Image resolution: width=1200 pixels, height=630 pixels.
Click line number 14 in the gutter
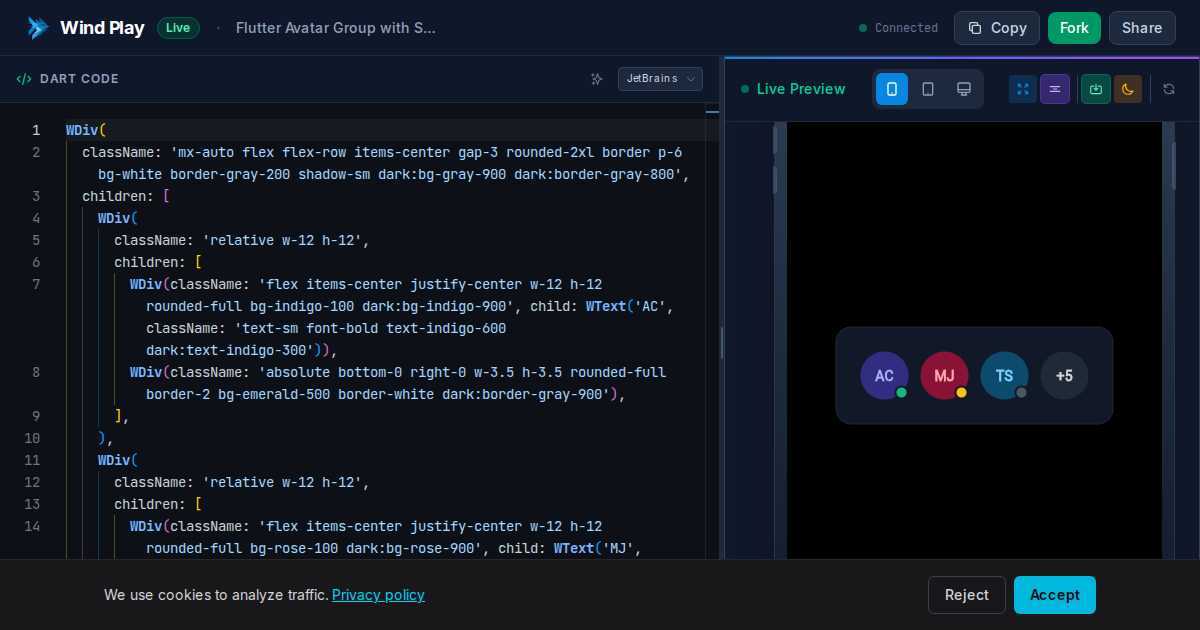tap(33, 526)
